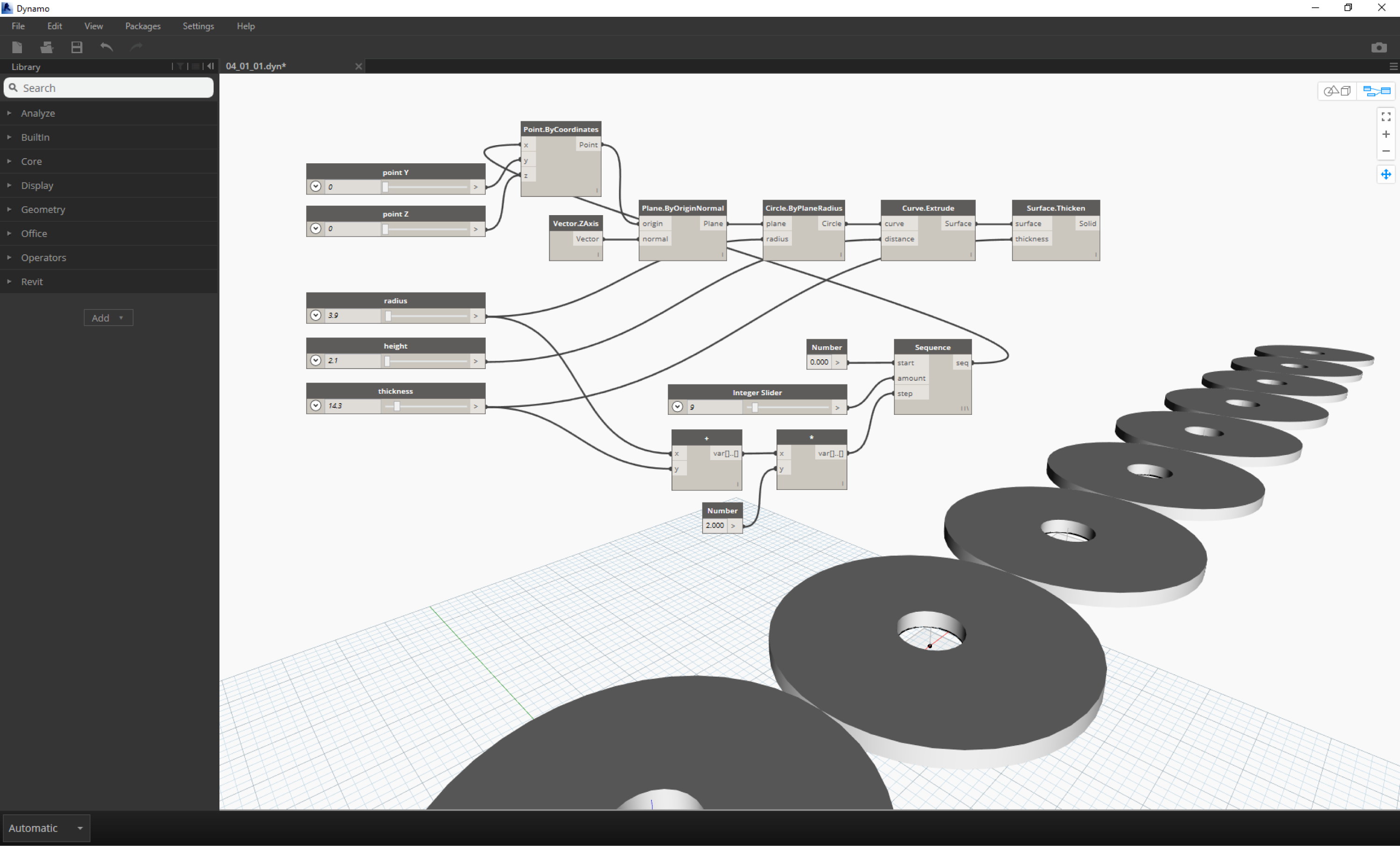Click the camera export image icon
1400x846 pixels.
pos(1379,47)
